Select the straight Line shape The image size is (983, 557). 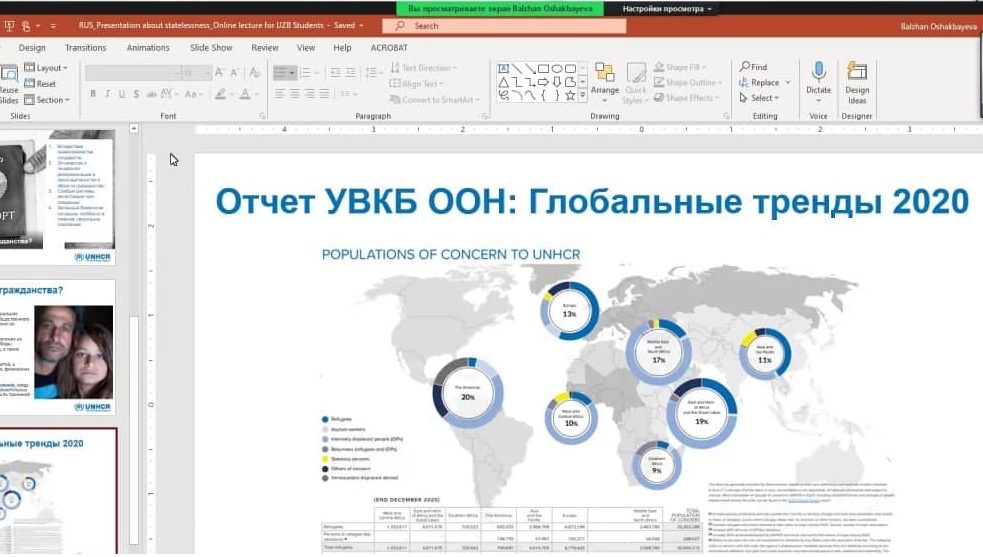[517, 68]
